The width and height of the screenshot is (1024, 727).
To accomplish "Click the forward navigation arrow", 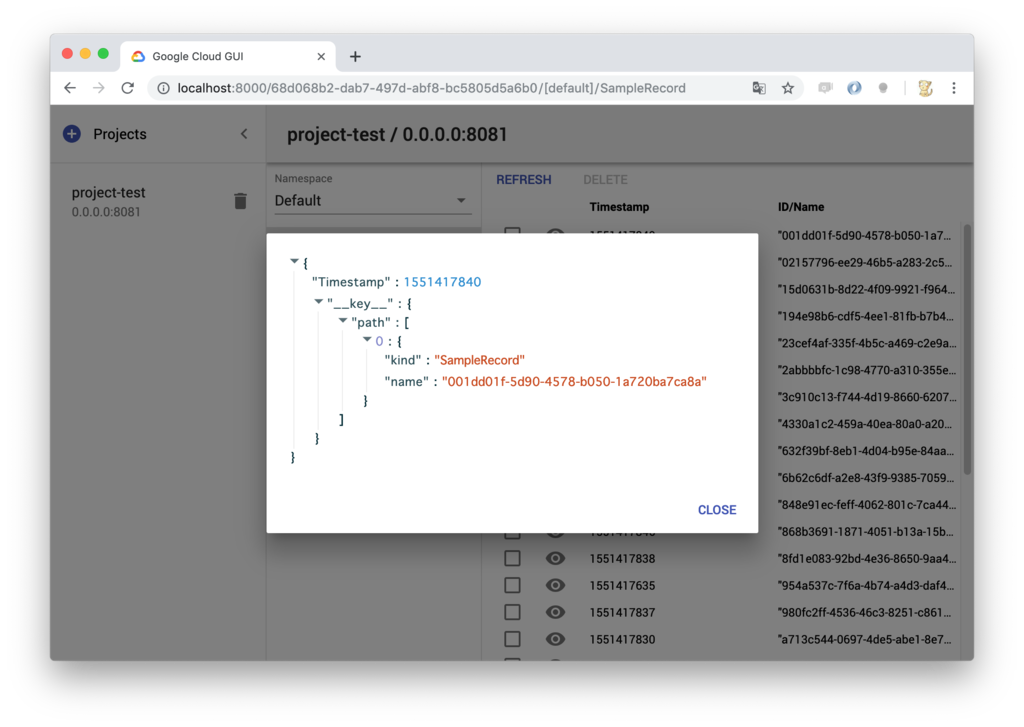I will coord(99,88).
